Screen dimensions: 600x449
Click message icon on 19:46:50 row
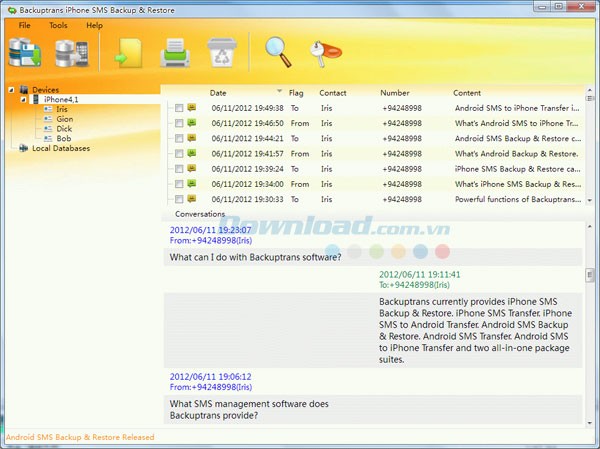[x=192, y=123]
